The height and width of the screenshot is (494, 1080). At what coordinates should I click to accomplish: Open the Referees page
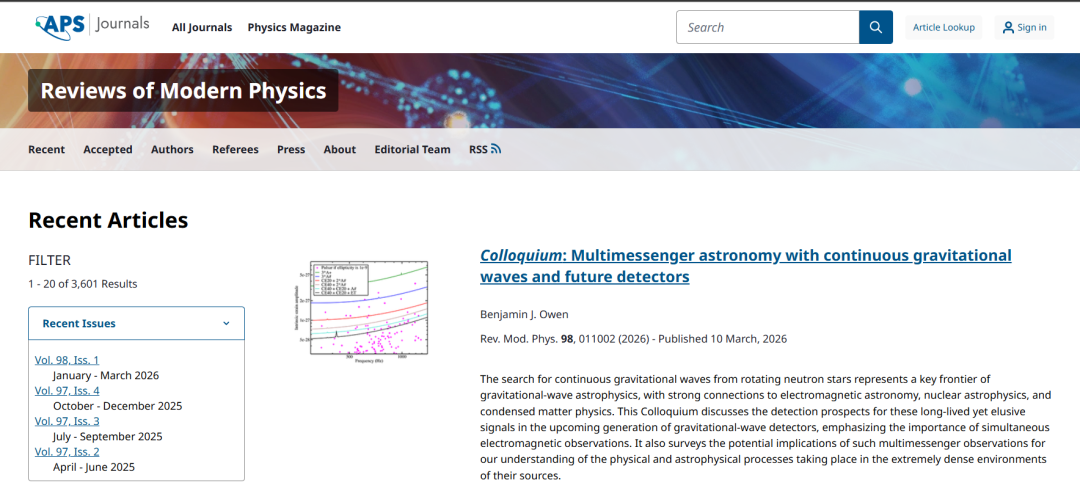(235, 149)
